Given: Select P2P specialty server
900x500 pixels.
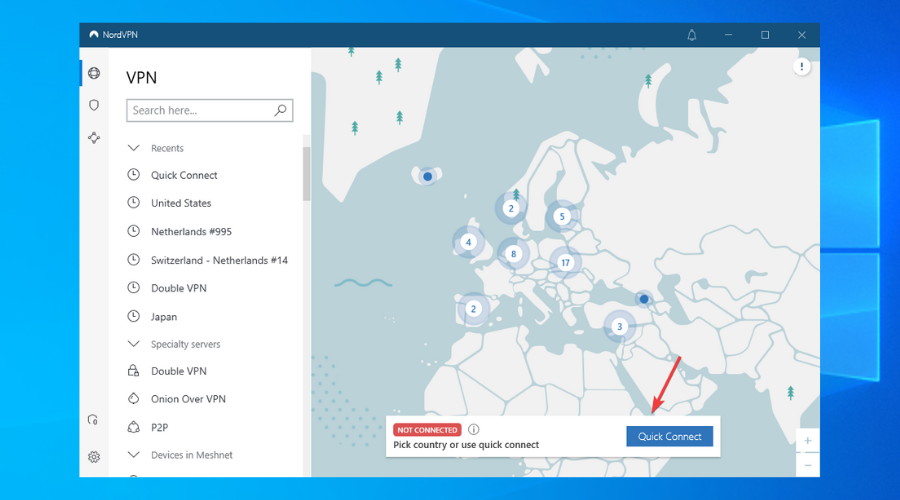Looking at the screenshot, I should (159, 427).
